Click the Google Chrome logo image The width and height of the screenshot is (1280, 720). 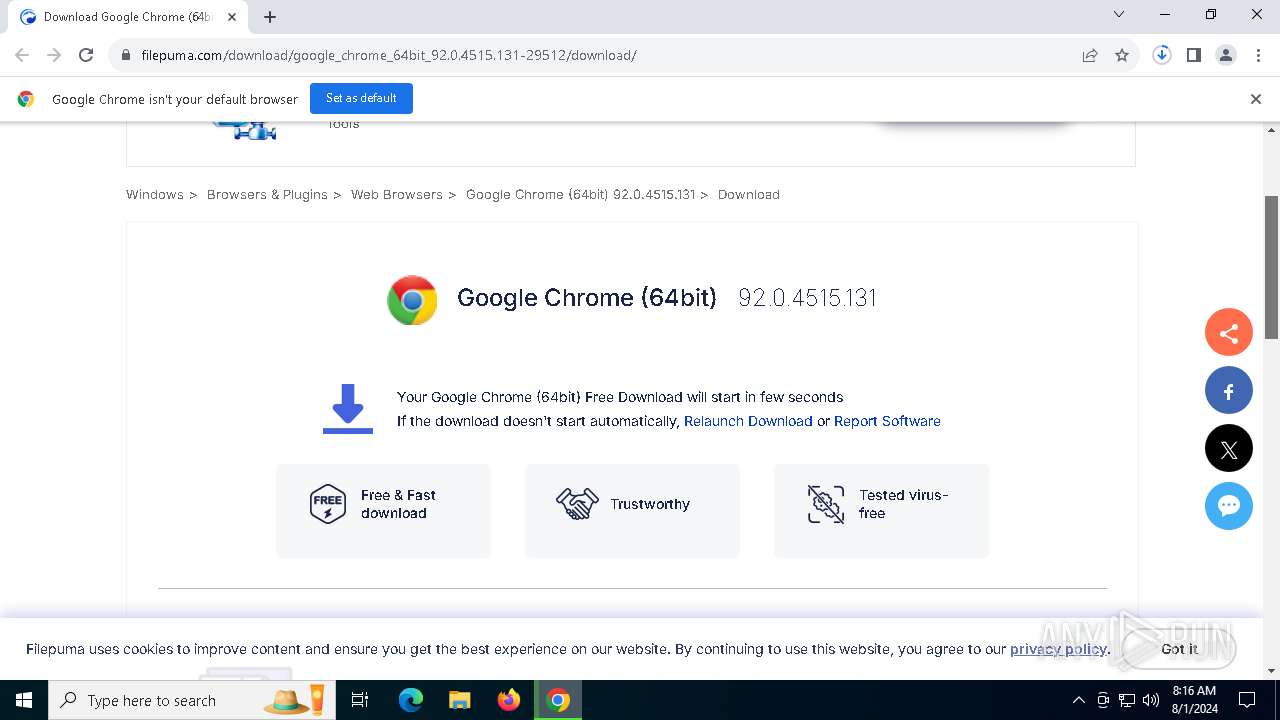[412, 300]
